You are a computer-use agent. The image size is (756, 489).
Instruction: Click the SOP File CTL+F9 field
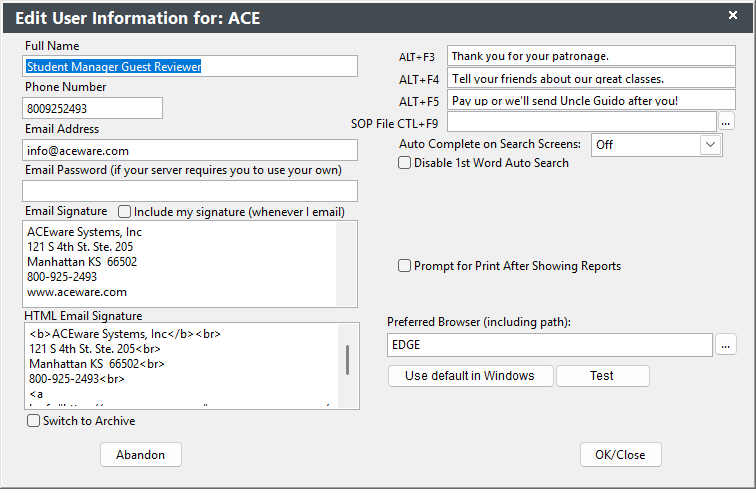coord(581,122)
